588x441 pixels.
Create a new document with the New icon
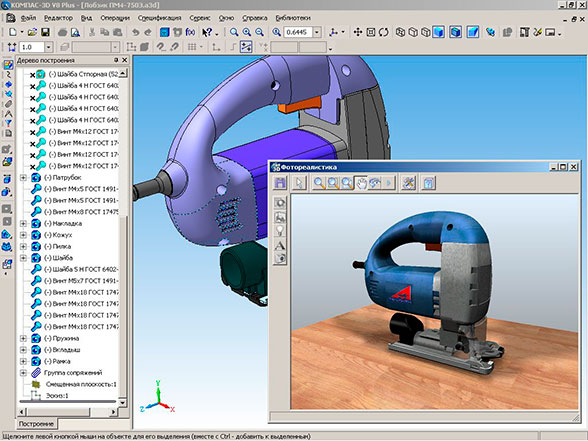(x=12, y=32)
